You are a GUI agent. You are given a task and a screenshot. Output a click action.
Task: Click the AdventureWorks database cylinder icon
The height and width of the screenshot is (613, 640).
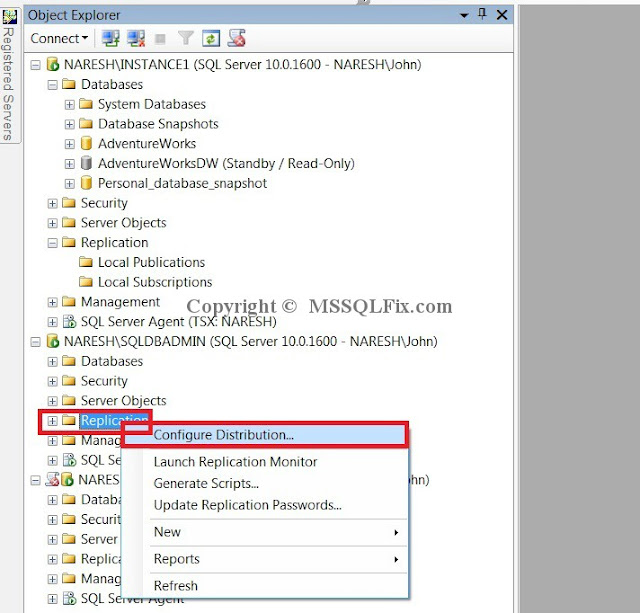86,143
